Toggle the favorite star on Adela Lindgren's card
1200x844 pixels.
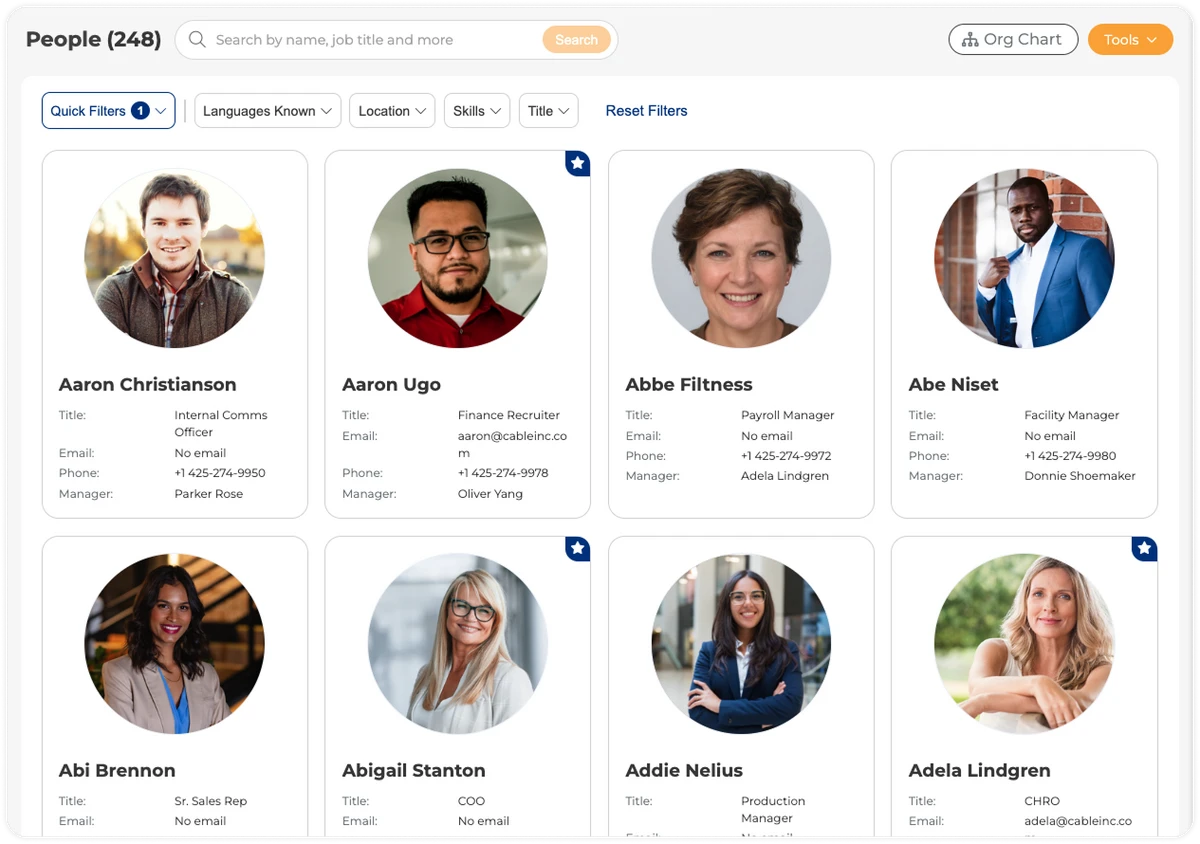point(1143,548)
